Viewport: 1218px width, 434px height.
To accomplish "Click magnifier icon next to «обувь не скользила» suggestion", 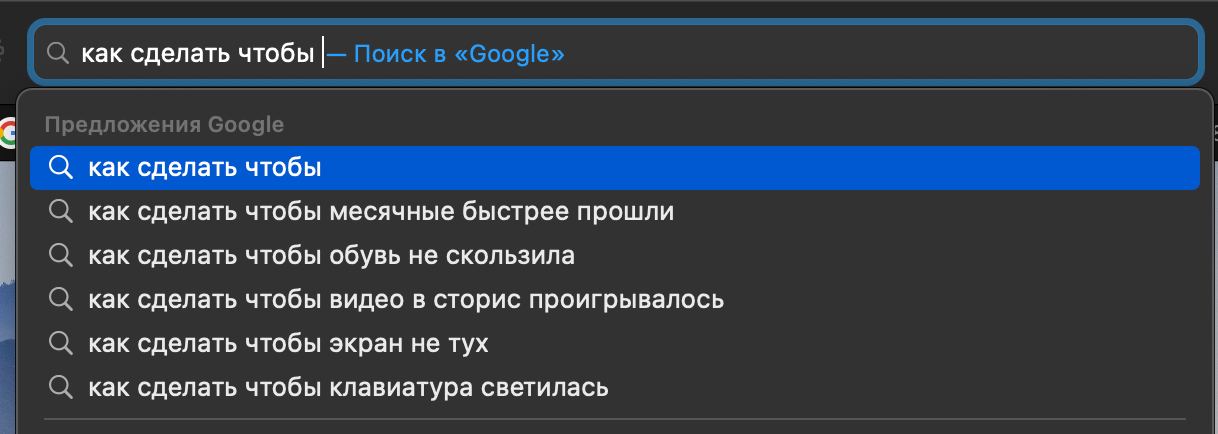I will coord(61,255).
